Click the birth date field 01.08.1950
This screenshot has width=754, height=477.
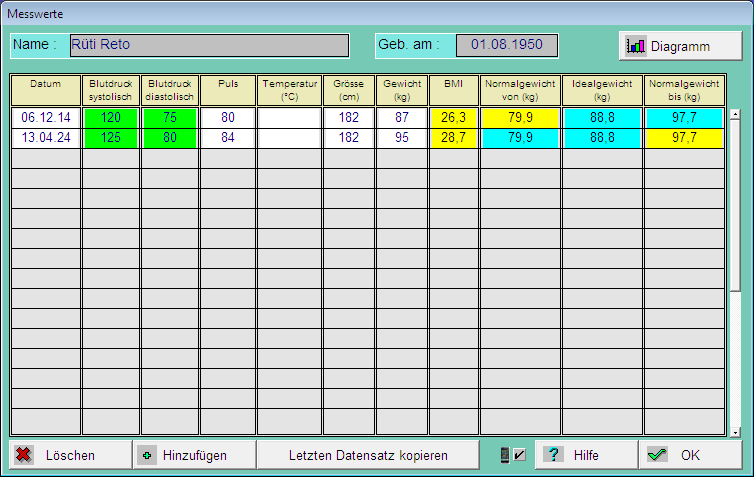(506, 45)
